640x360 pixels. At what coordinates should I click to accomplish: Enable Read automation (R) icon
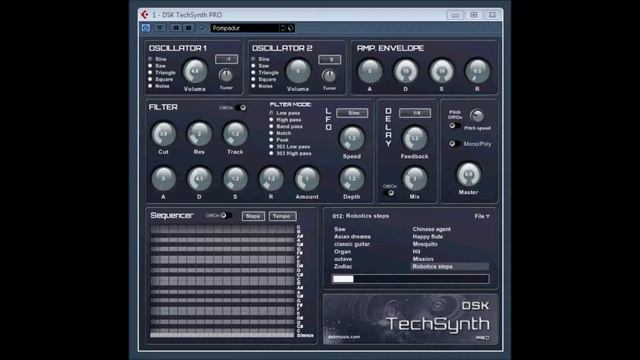[x=176, y=28]
